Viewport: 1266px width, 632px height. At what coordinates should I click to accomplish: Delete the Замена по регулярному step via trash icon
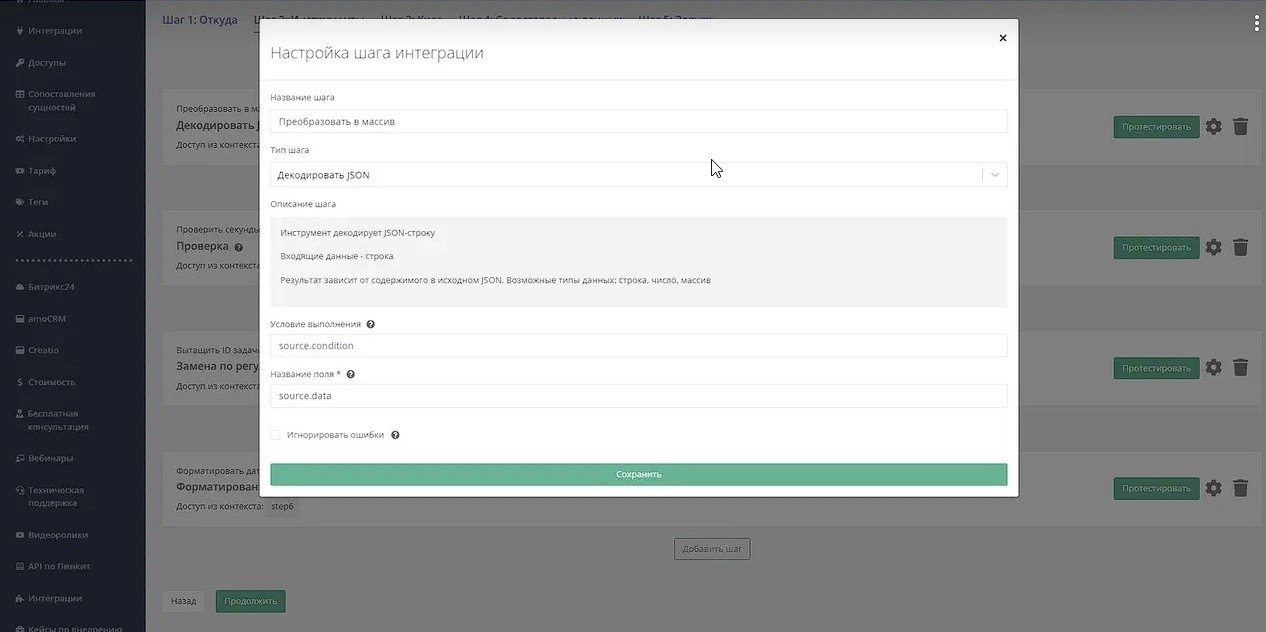point(1240,367)
